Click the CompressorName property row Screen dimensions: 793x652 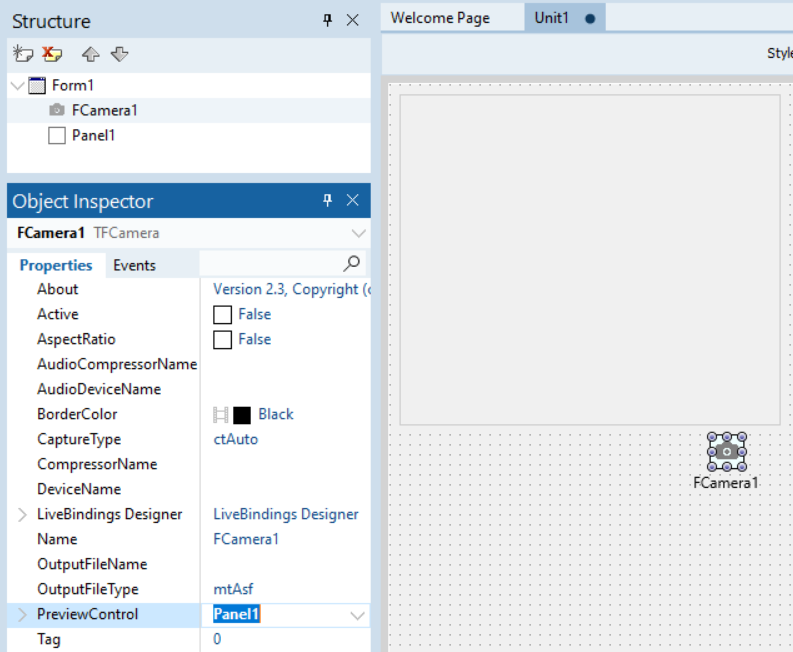click(x=189, y=464)
